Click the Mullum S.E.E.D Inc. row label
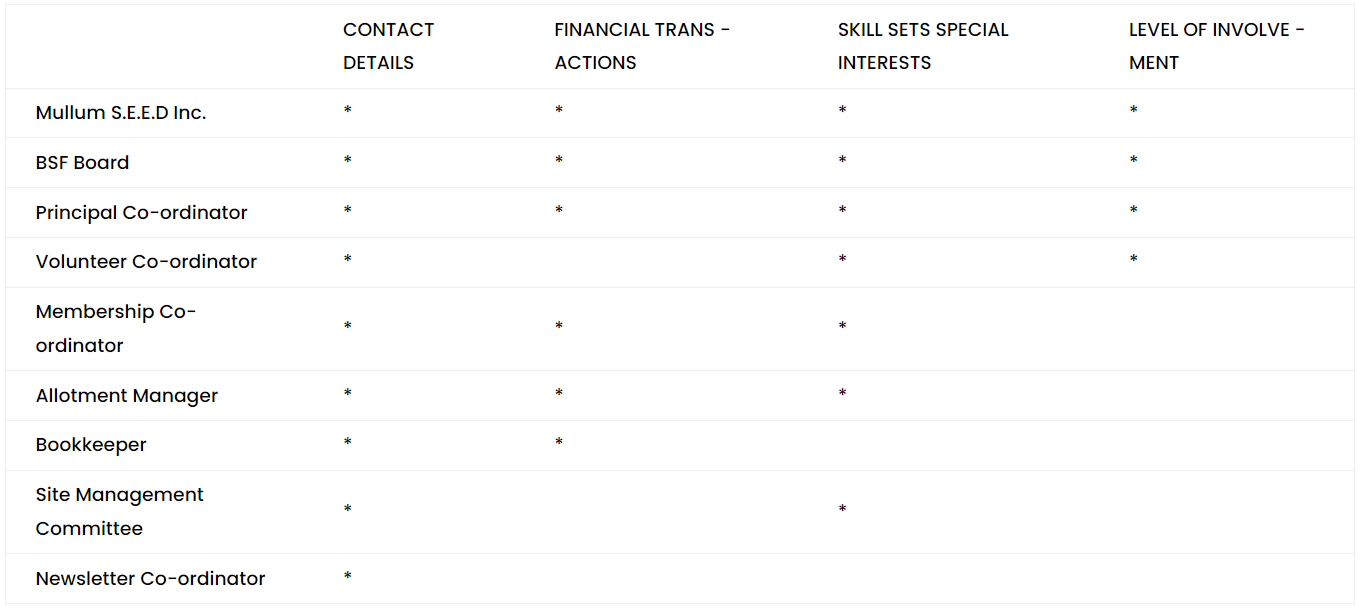Viewport: 1361px width, 609px height. (121, 113)
